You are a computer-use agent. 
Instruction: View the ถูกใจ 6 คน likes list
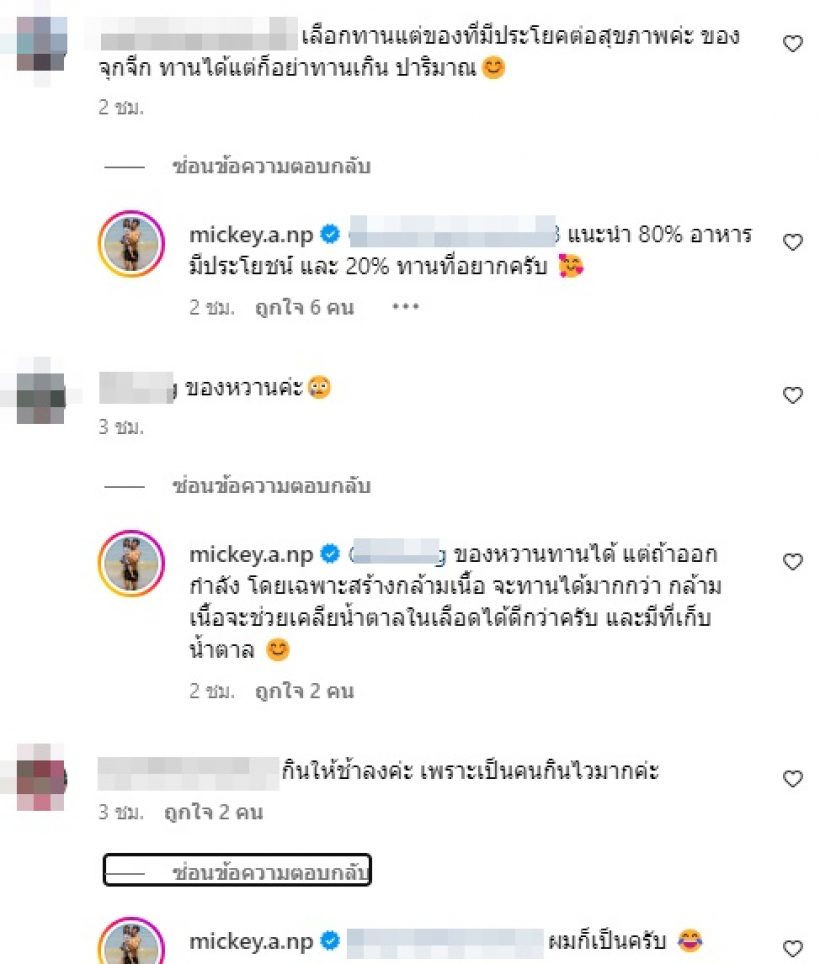tap(305, 307)
